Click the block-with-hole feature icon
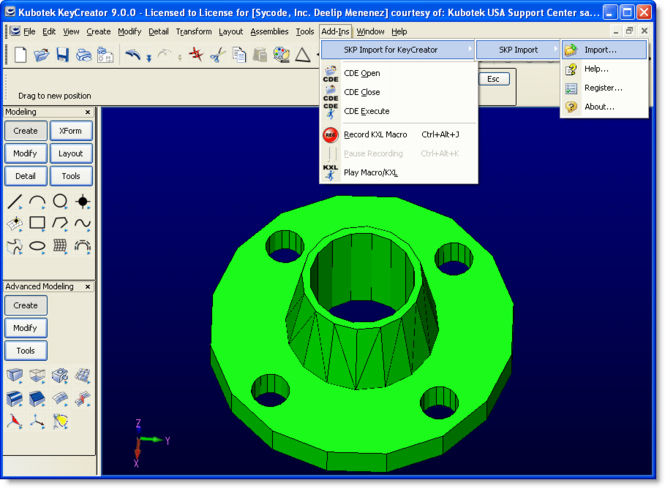This screenshot has width=665, height=488. 60,376
